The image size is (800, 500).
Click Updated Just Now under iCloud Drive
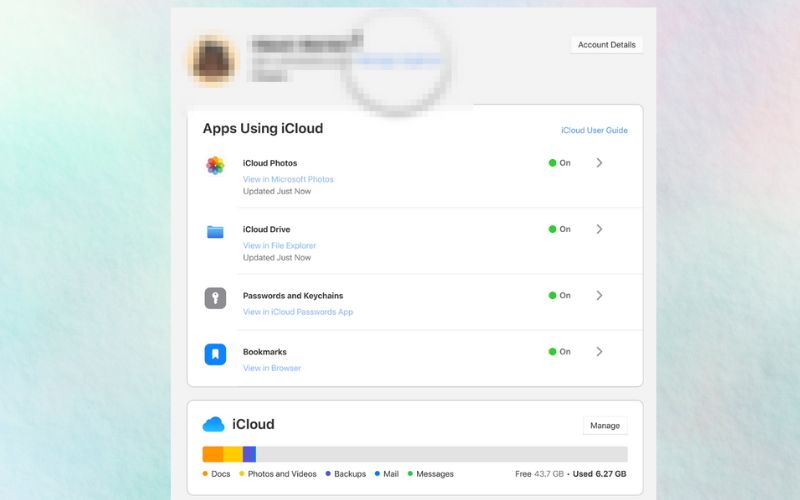click(x=277, y=258)
